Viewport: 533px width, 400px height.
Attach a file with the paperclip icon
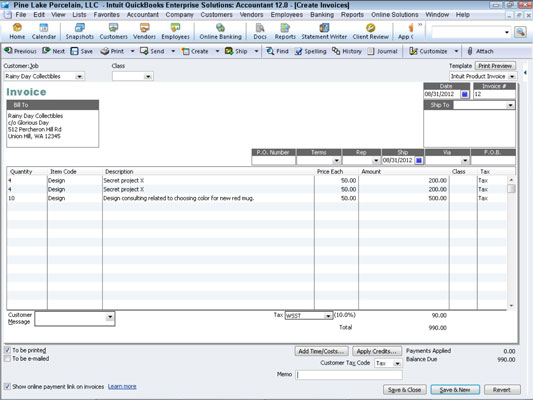pyautogui.click(x=480, y=51)
